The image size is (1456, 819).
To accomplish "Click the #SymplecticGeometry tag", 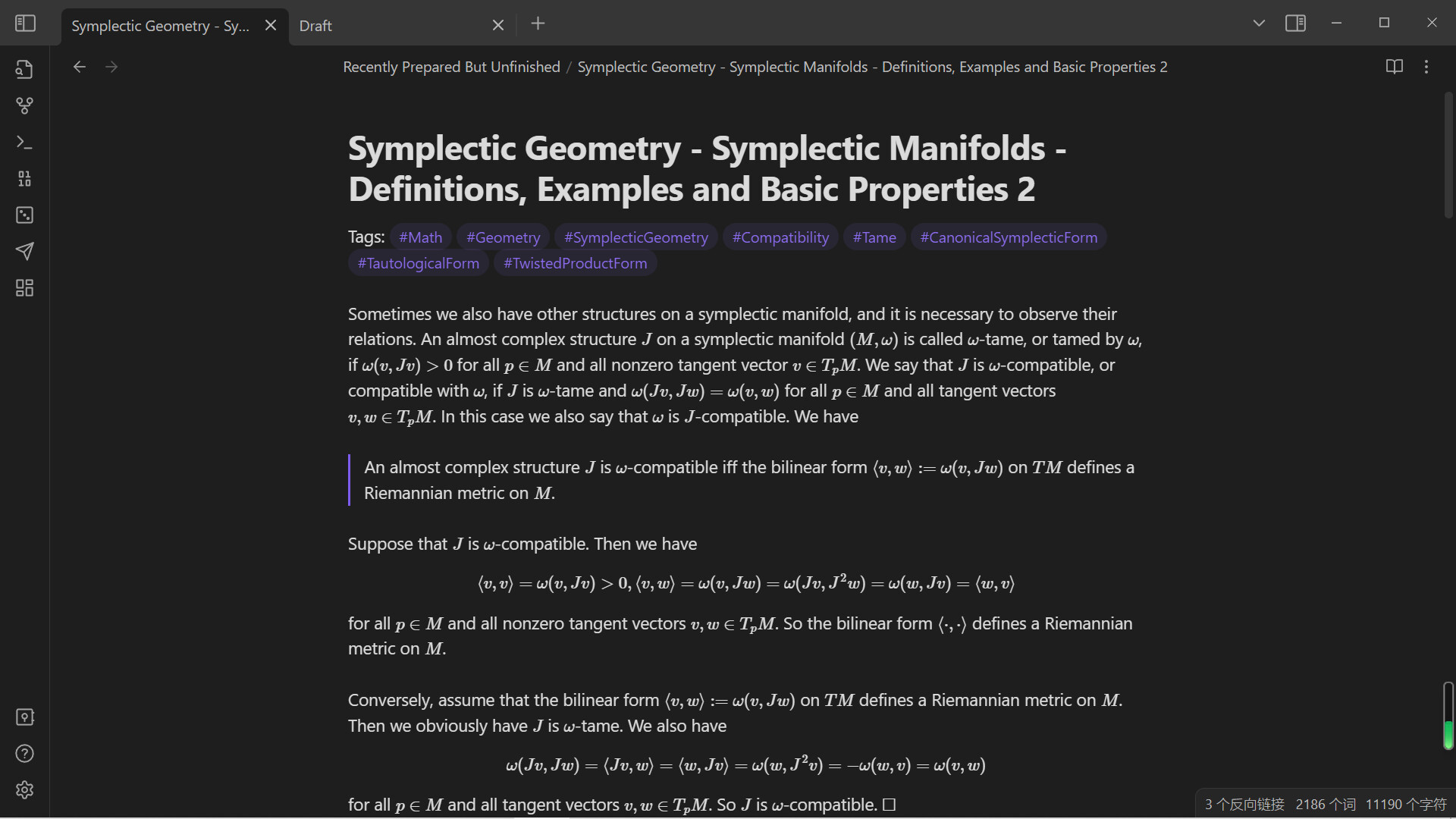I will [x=635, y=237].
